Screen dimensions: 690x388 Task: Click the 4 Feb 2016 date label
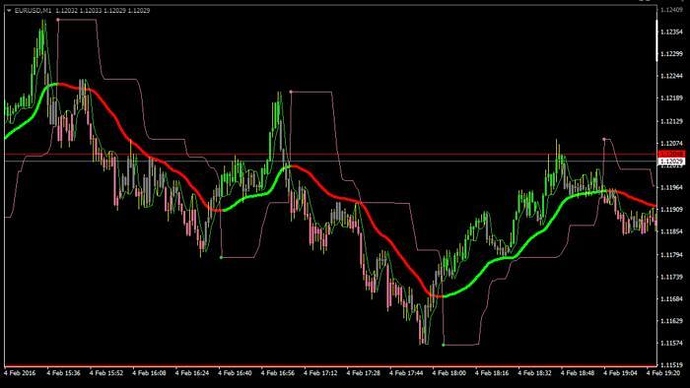tap(20, 373)
